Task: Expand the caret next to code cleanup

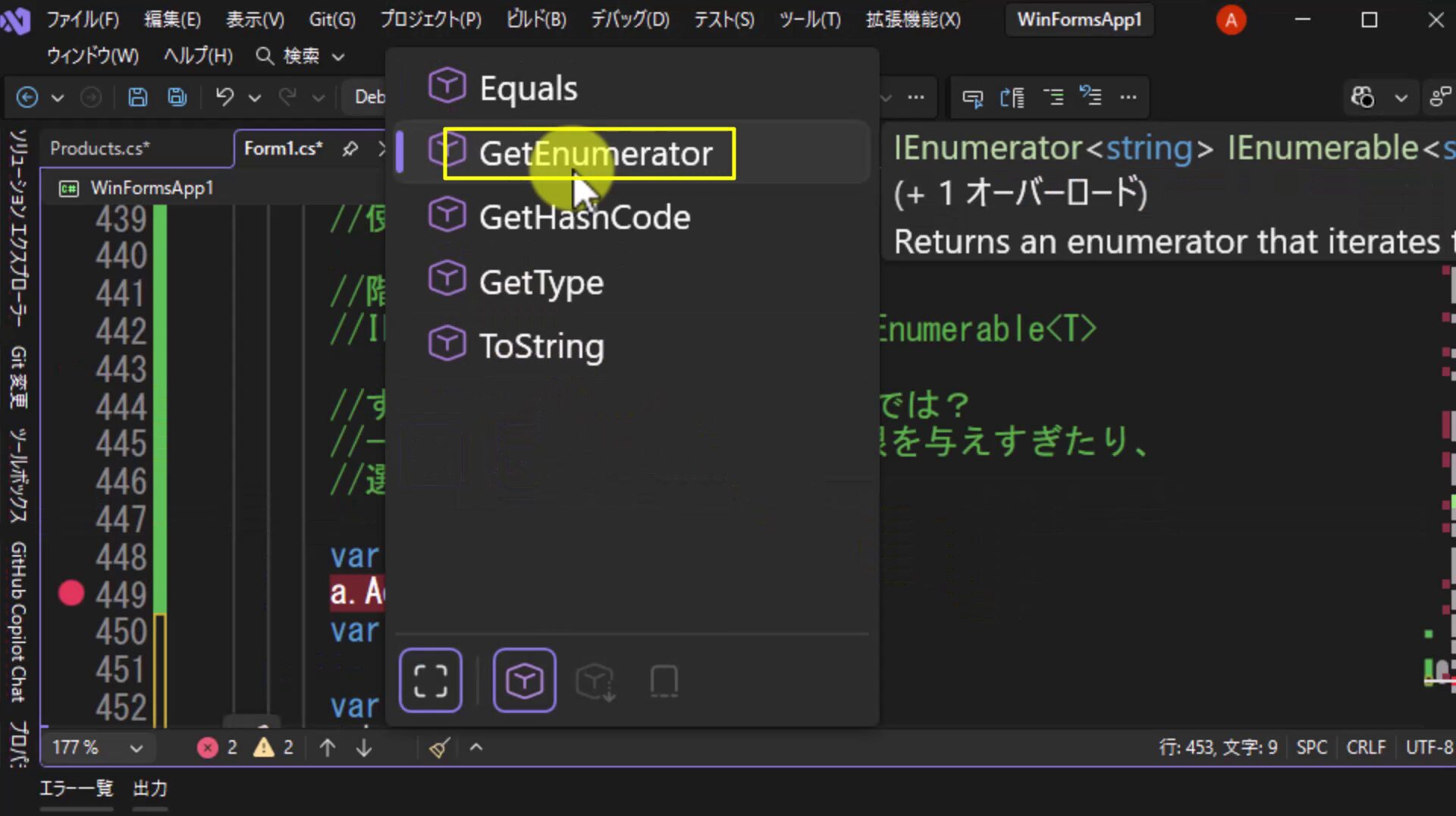Action: click(x=476, y=748)
